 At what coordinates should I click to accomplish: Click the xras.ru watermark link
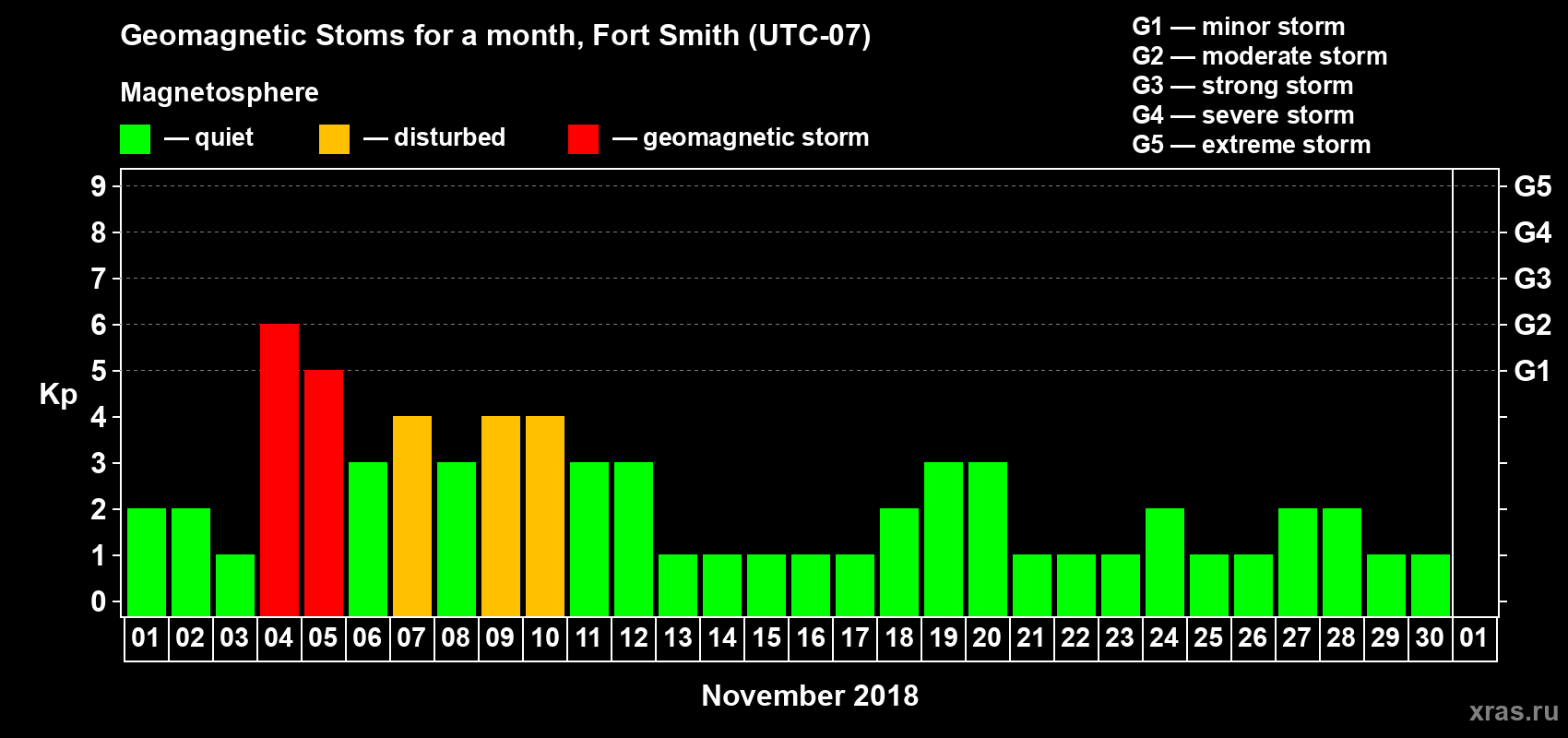click(1514, 711)
